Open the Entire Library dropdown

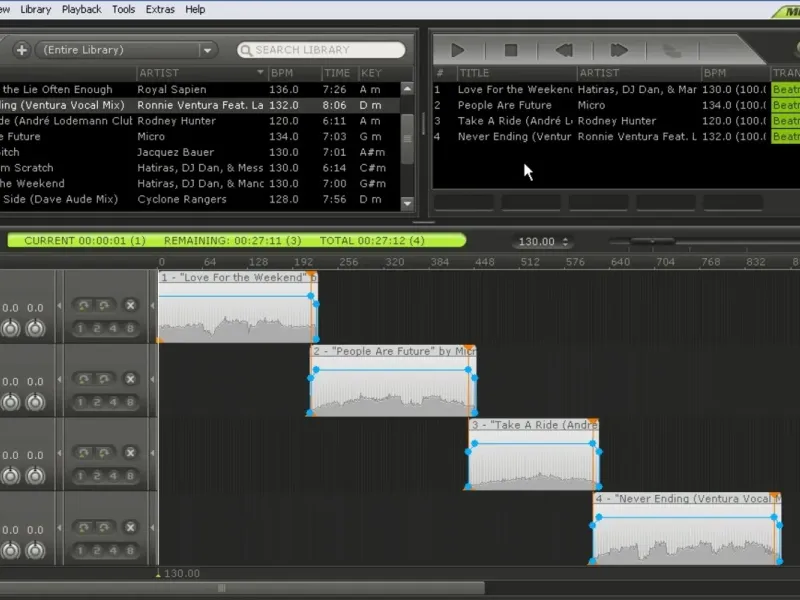pyautogui.click(x=207, y=50)
